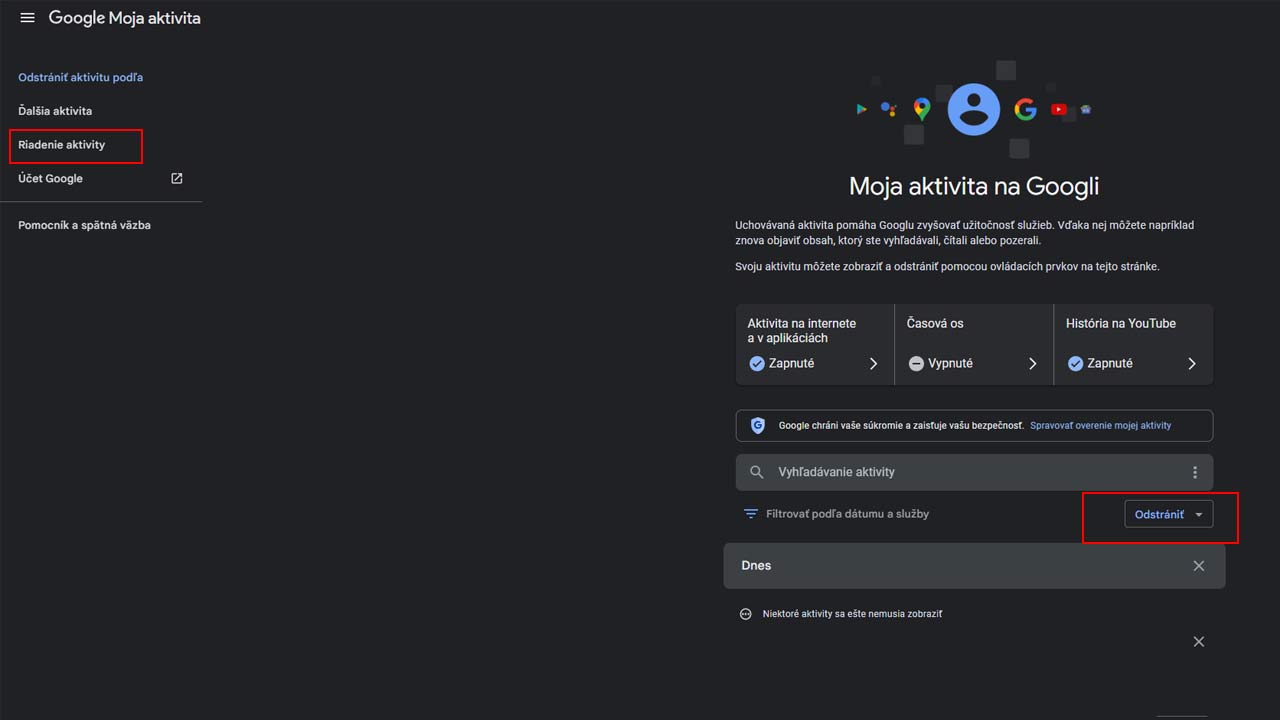Open the hamburger main menu
The height and width of the screenshot is (720, 1280).
click(x=27, y=18)
